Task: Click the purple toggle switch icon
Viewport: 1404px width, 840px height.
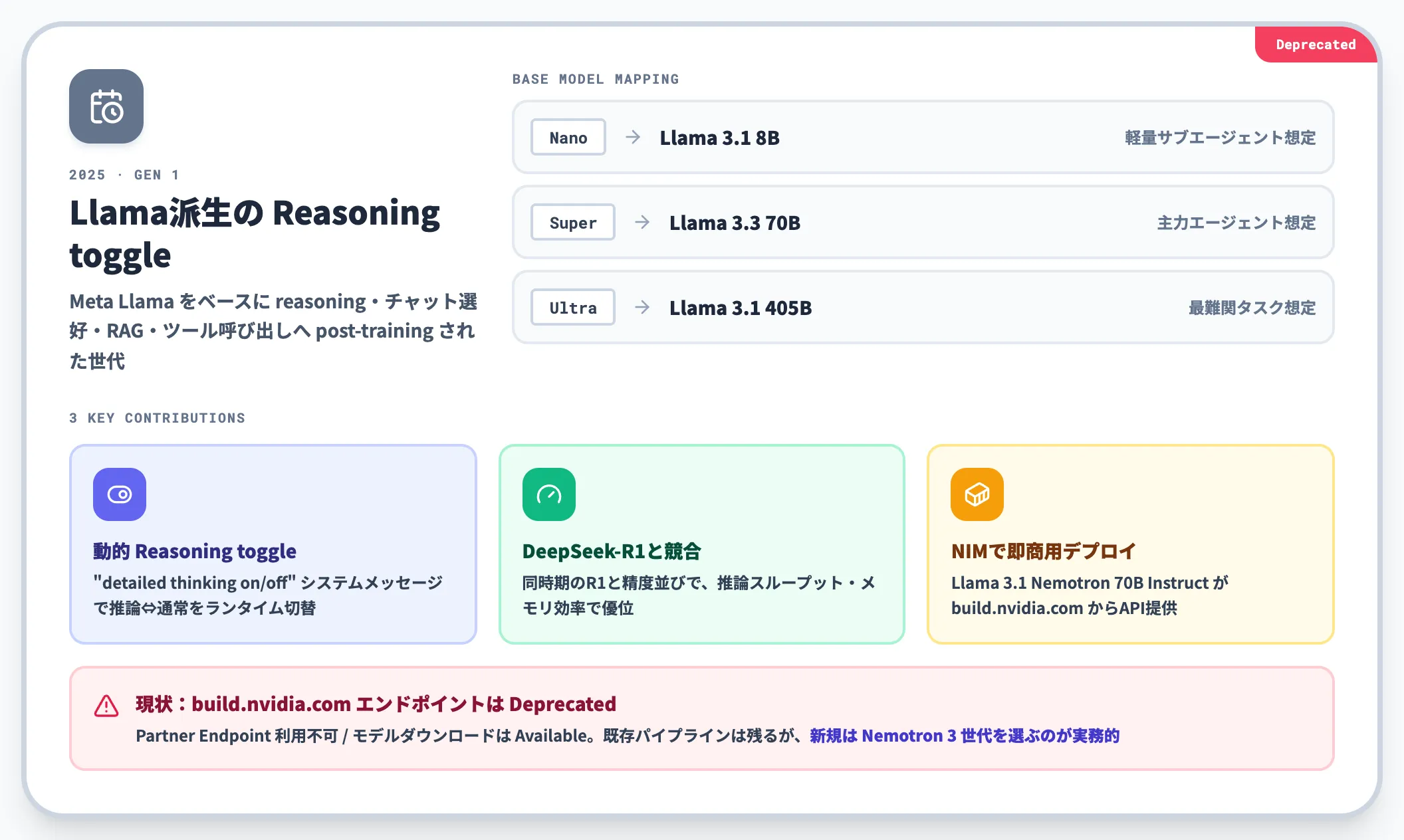Action: (x=120, y=494)
